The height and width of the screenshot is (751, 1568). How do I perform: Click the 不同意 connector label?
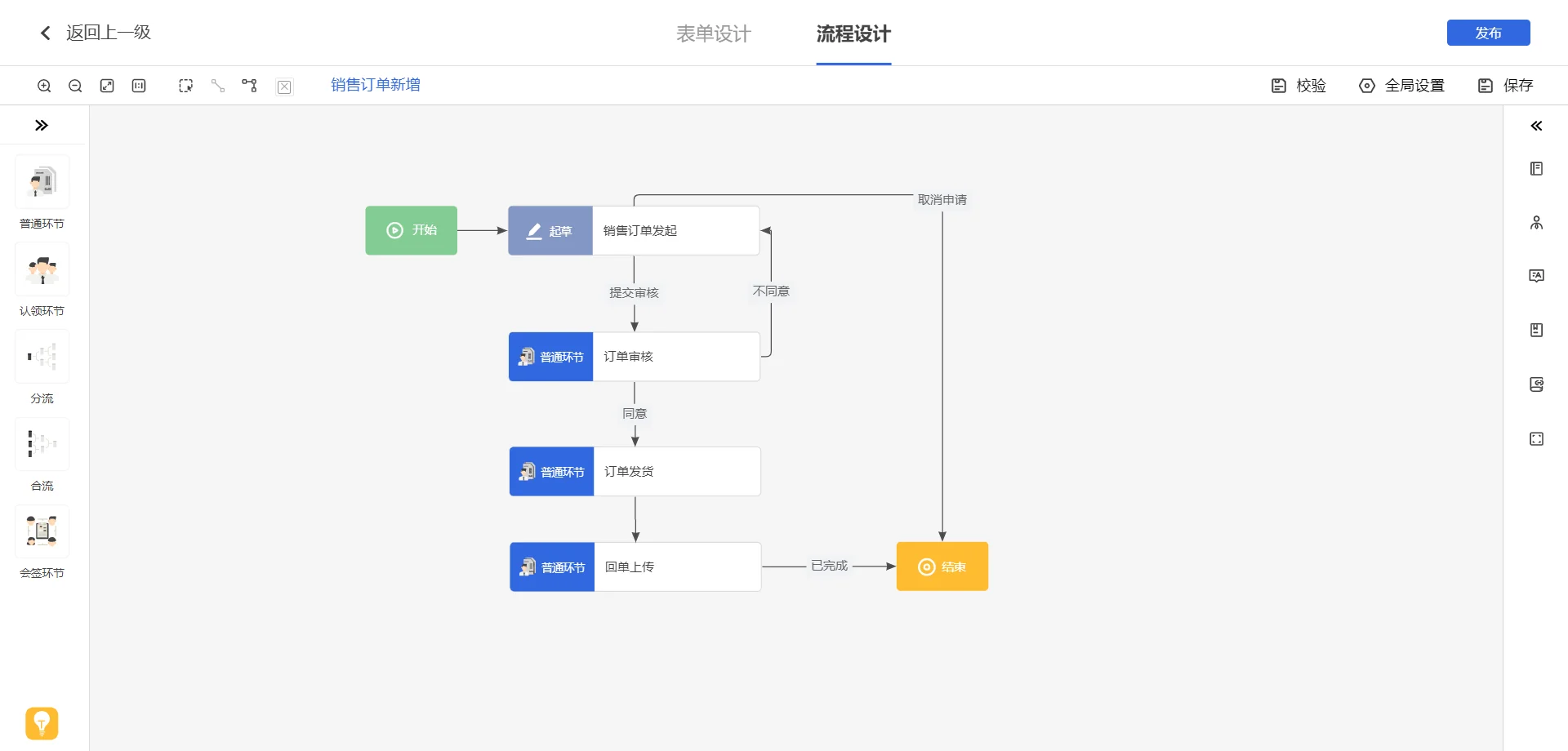click(x=771, y=291)
